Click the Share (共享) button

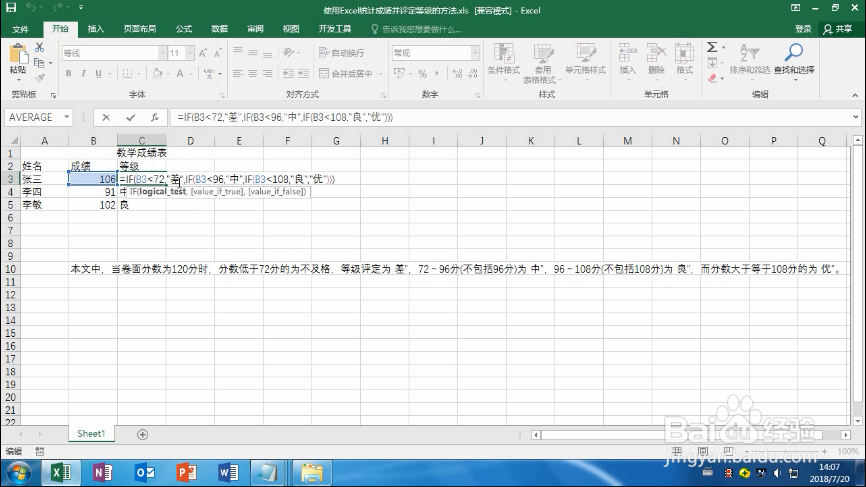pos(838,29)
